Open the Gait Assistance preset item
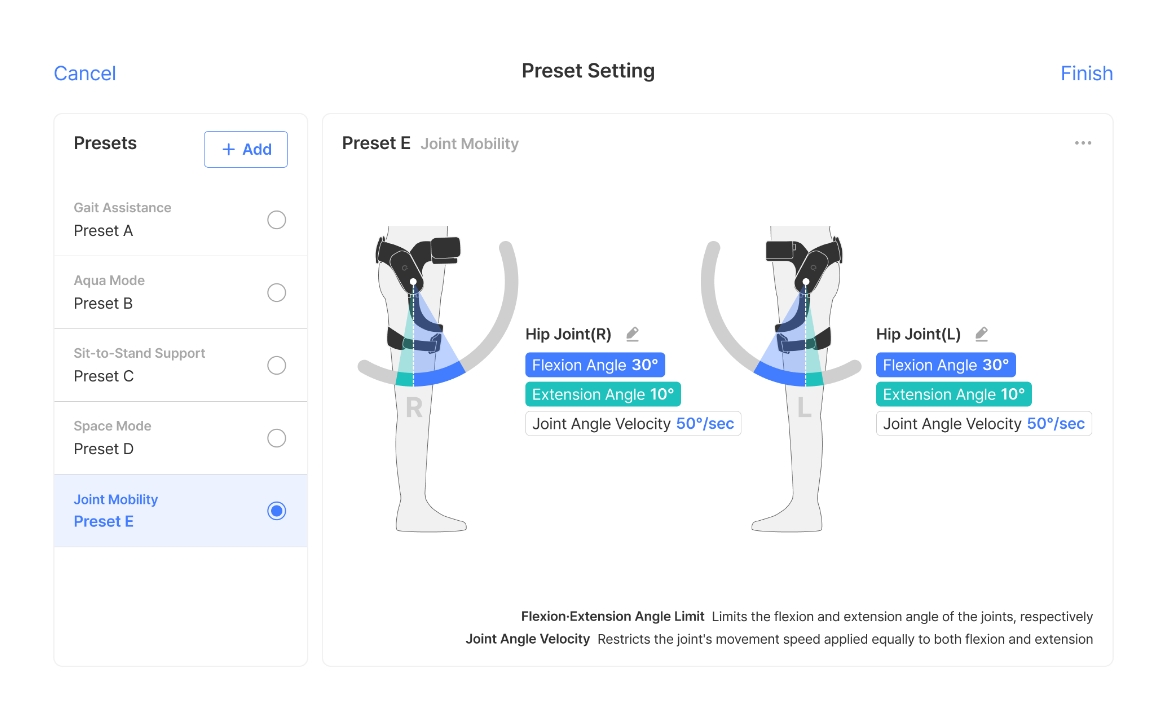The height and width of the screenshot is (723, 1166). point(160,220)
